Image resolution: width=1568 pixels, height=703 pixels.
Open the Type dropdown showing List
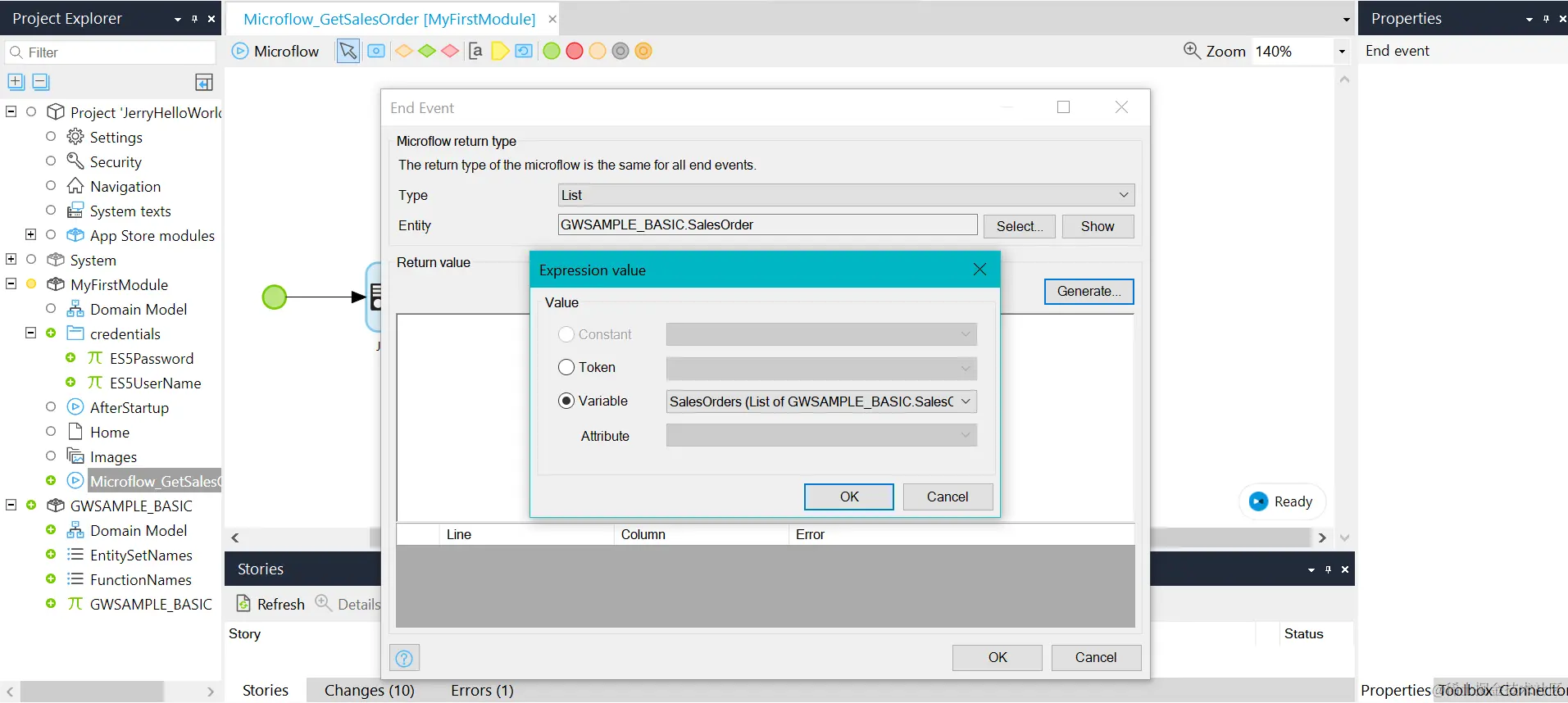(846, 195)
